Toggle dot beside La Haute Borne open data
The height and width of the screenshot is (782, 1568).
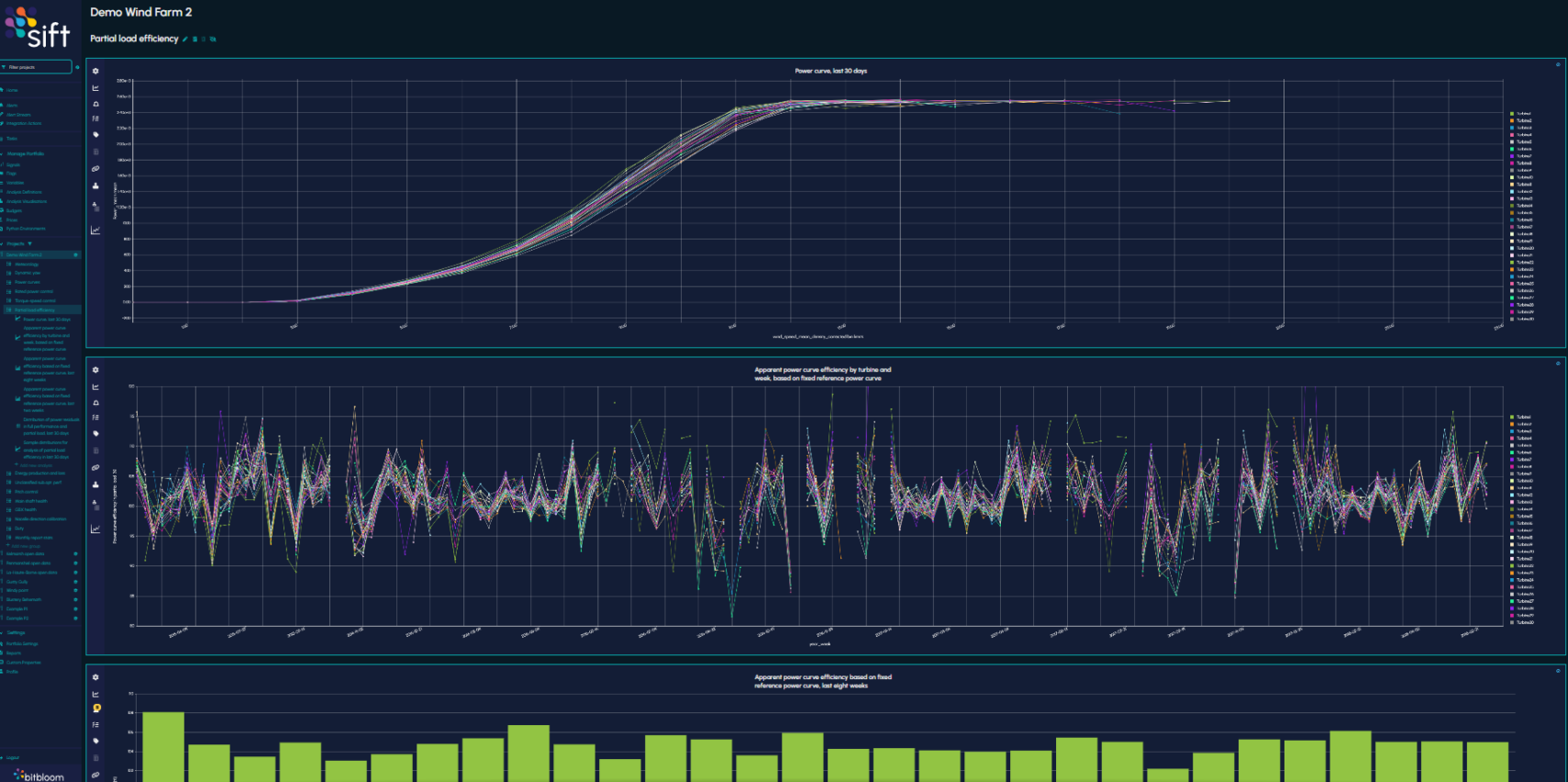(x=75, y=573)
